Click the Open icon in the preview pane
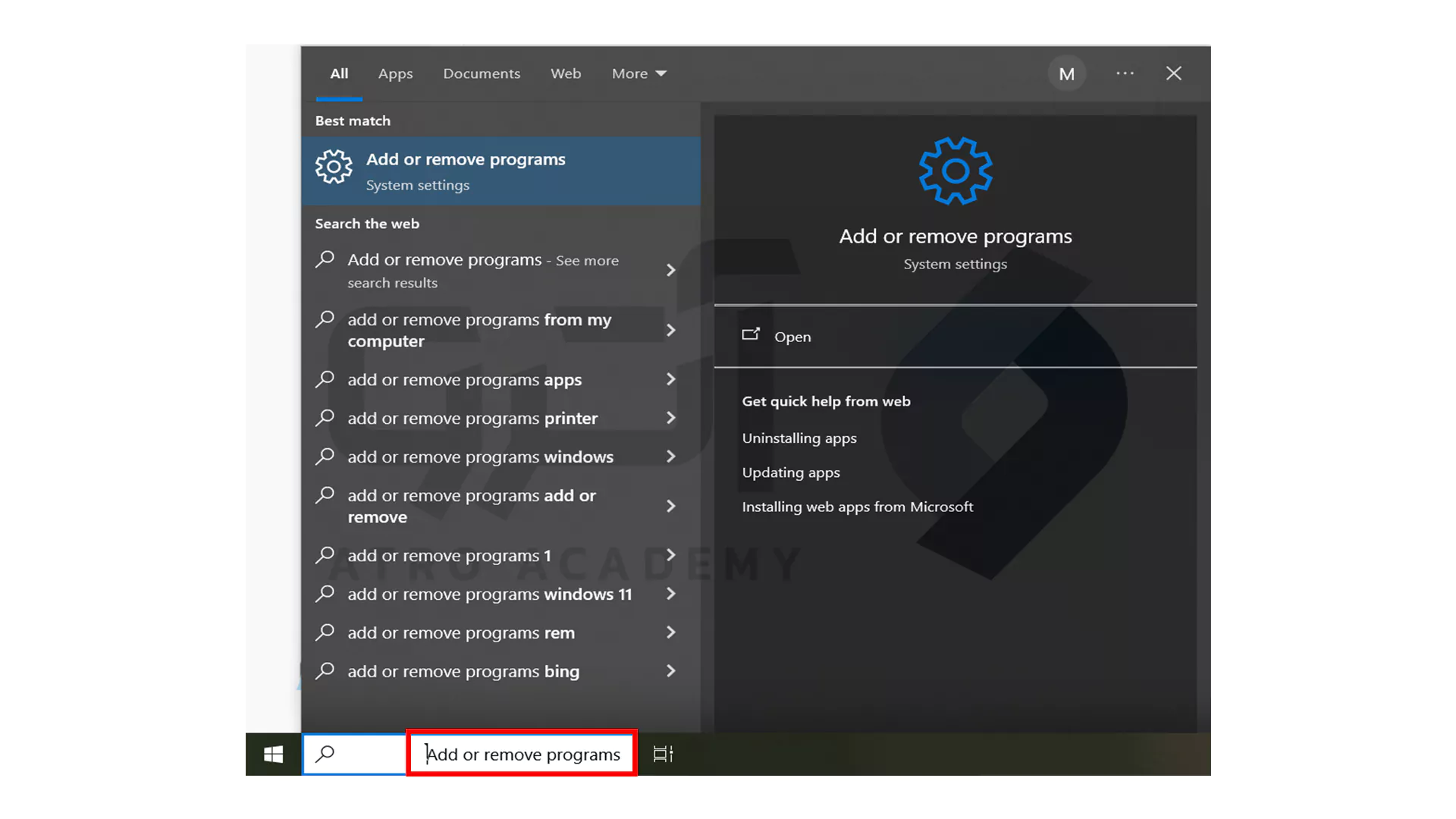The height and width of the screenshot is (819, 1456). (751, 335)
